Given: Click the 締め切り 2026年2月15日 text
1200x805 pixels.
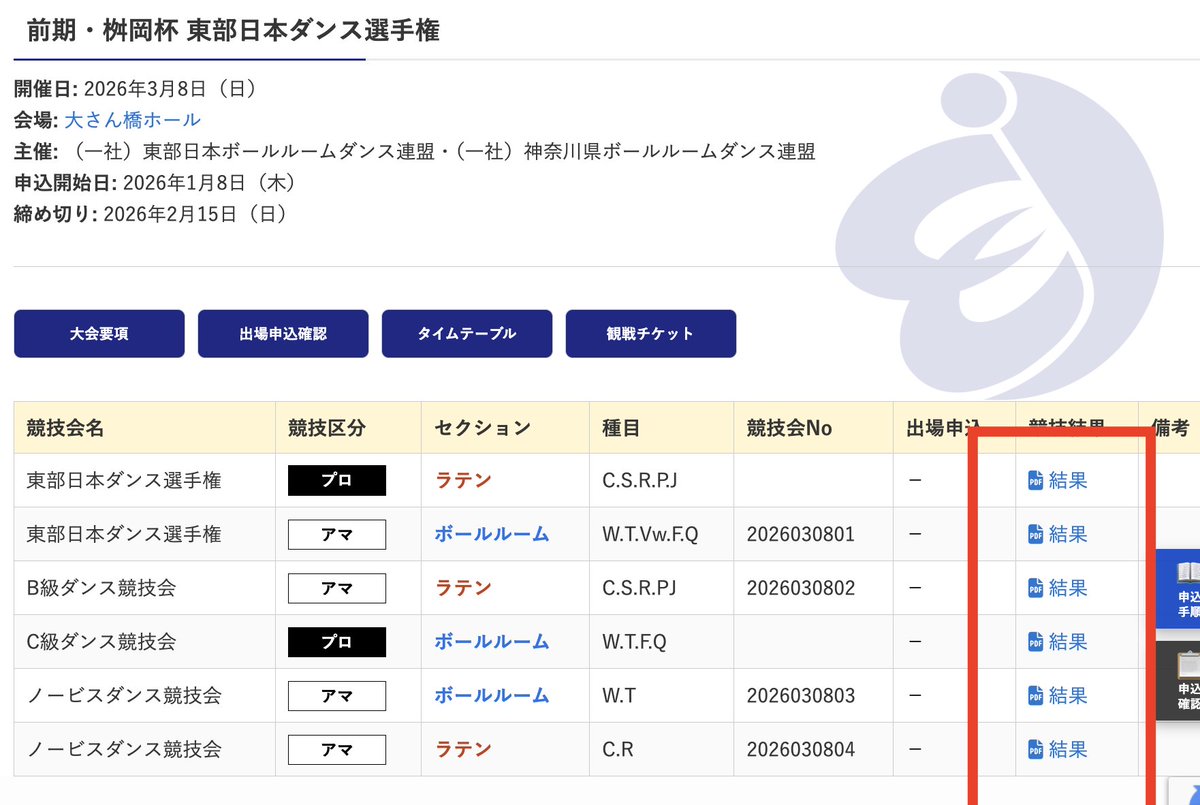Looking at the screenshot, I should click(x=151, y=214).
